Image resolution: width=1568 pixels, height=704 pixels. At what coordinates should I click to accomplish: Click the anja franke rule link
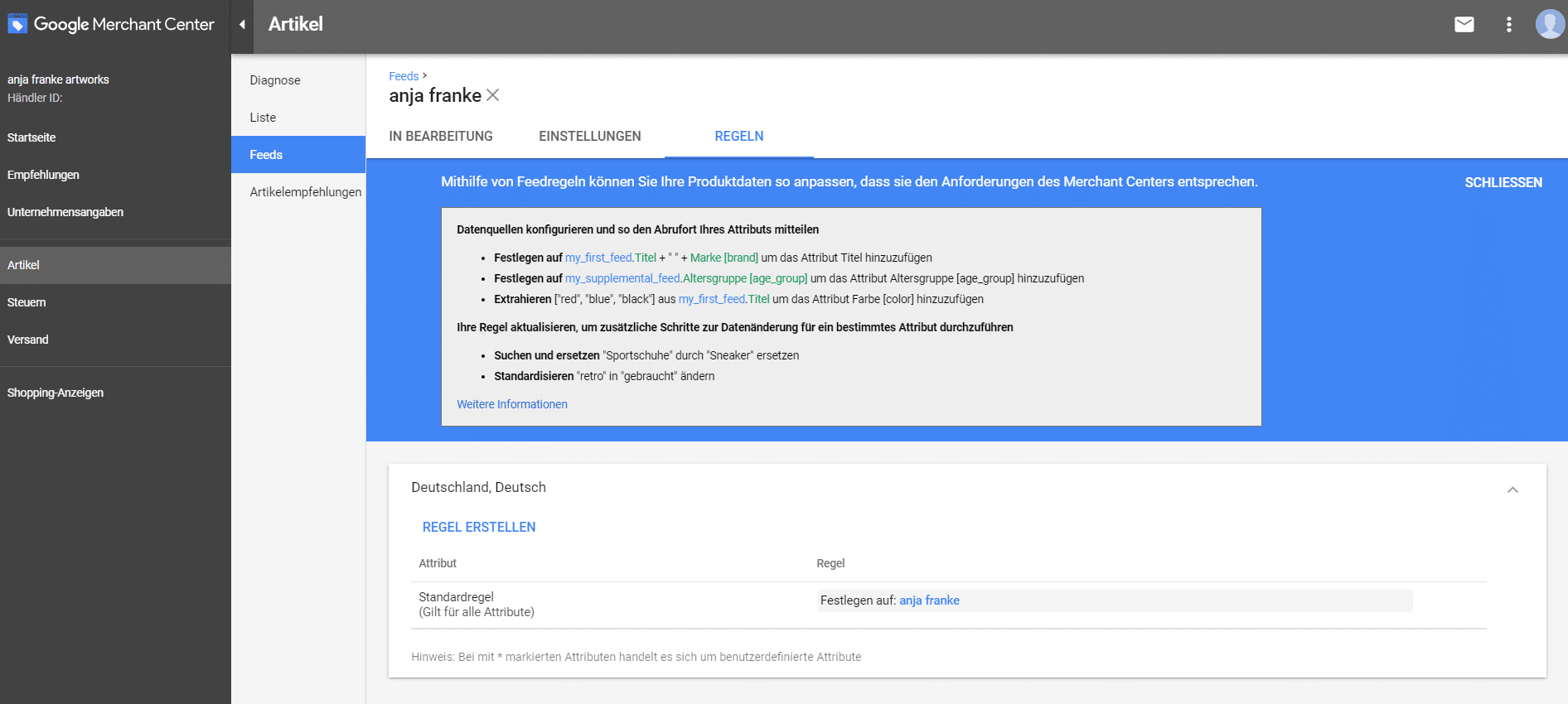(929, 600)
